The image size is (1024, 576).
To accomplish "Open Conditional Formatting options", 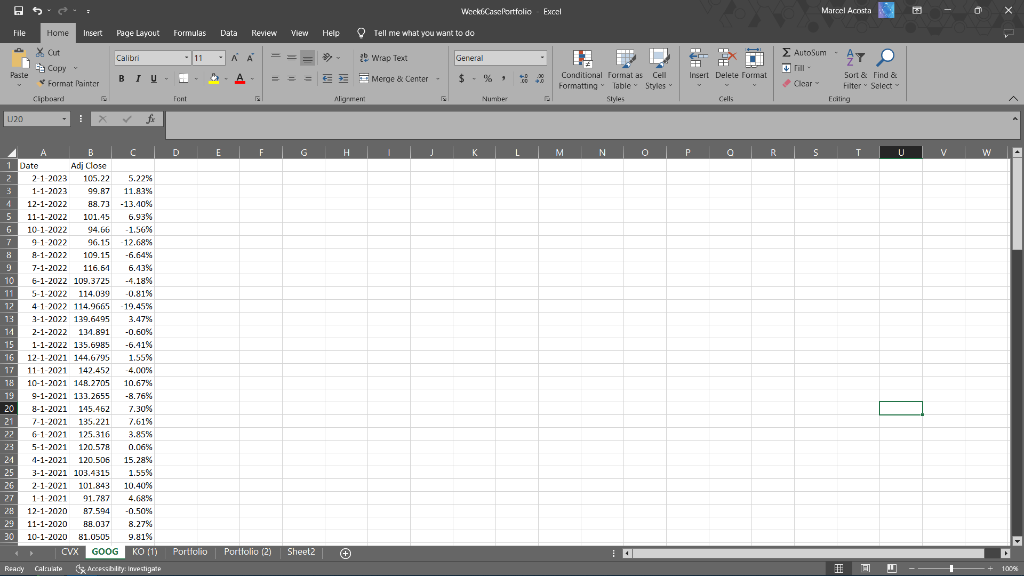I will (x=581, y=69).
